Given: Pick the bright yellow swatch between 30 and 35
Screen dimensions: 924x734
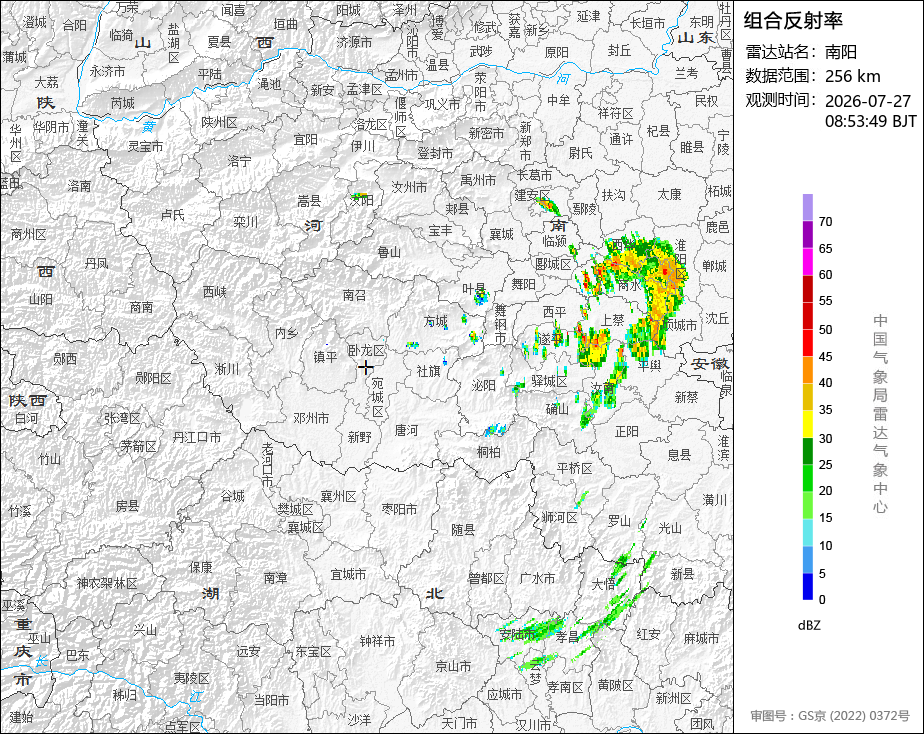Looking at the screenshot, I should click(x=807, y=424).
